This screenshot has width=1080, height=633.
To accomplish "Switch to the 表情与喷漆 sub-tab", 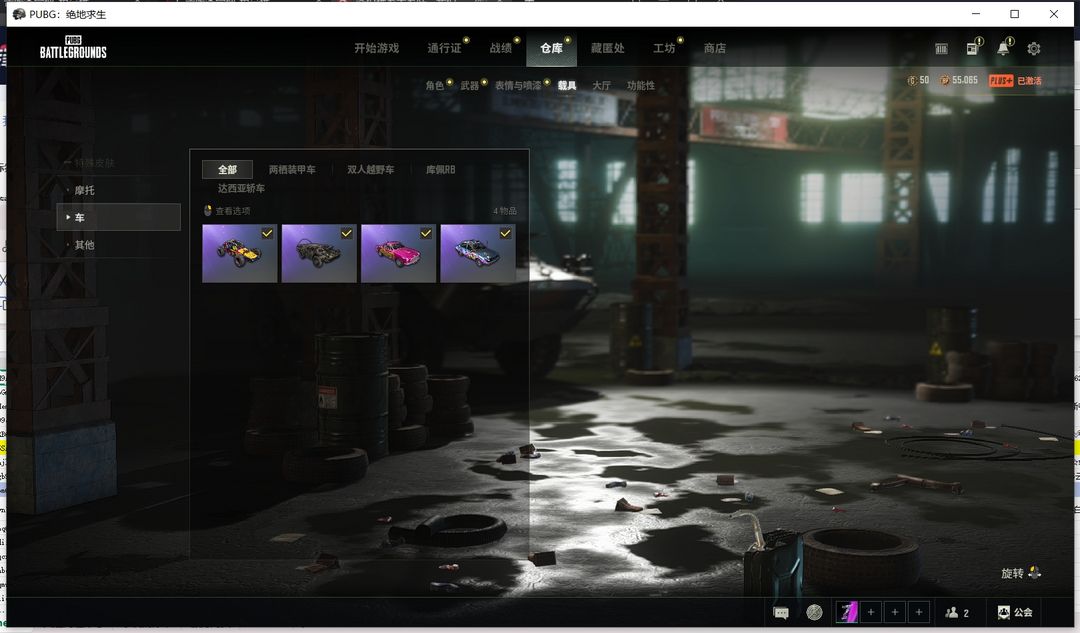I will (x=518, y=85).
